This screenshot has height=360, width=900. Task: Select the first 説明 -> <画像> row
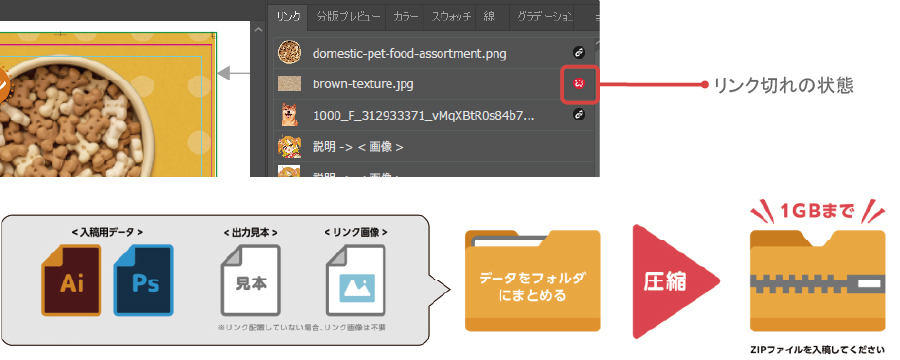click(x=433, y=146)
